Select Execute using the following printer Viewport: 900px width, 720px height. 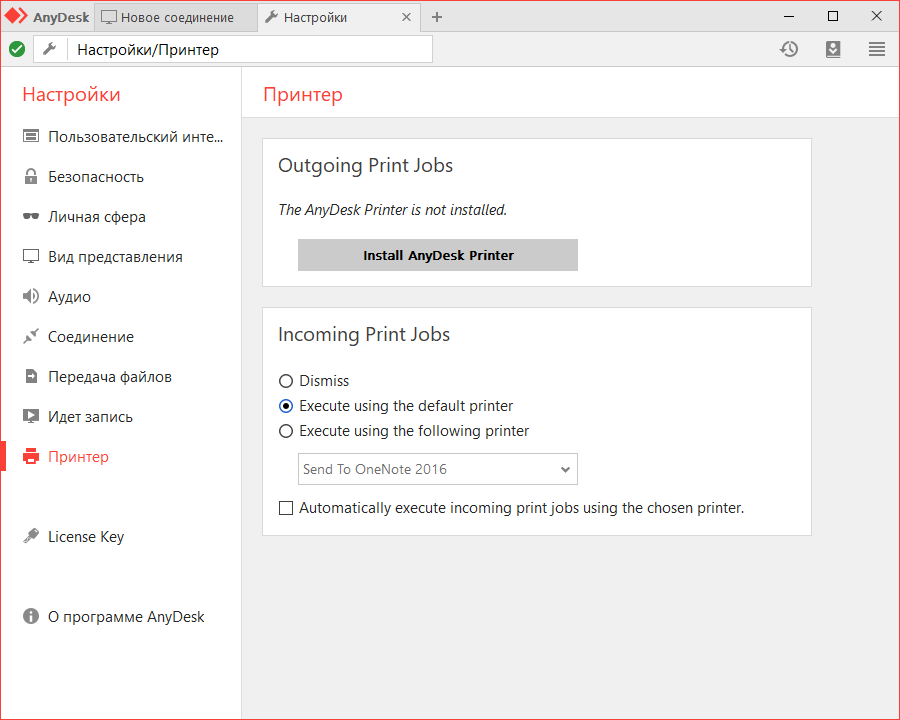(x=287, y=431)
